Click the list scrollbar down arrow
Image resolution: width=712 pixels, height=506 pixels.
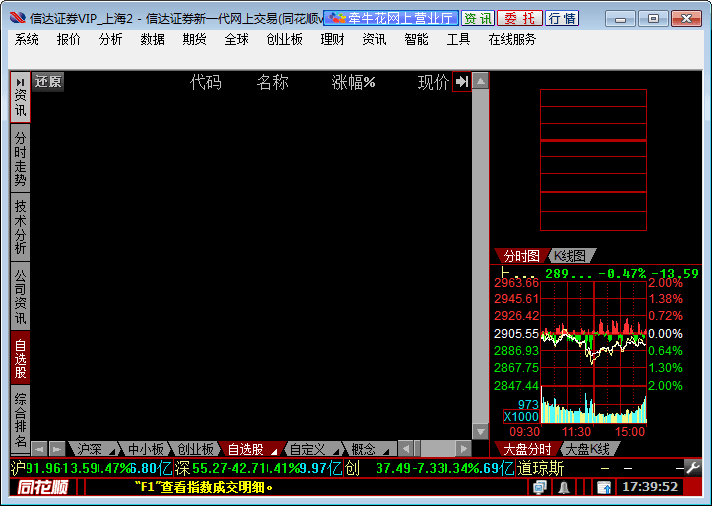click(480, 431)
